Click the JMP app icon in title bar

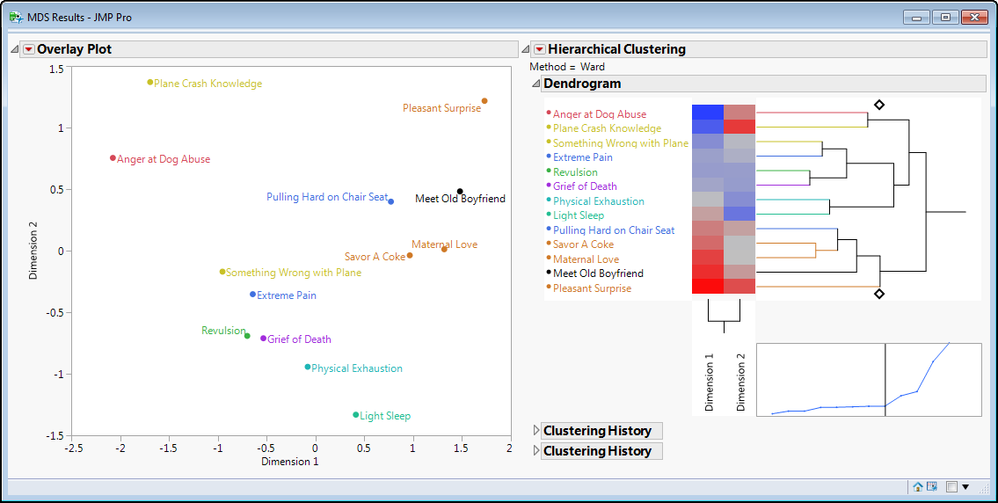pos(15,18)
